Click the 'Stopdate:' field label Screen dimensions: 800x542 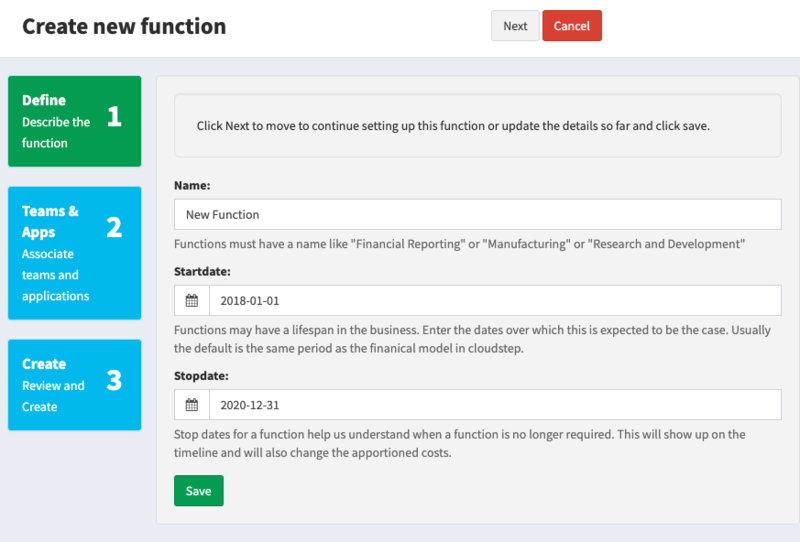coord(201,376)
